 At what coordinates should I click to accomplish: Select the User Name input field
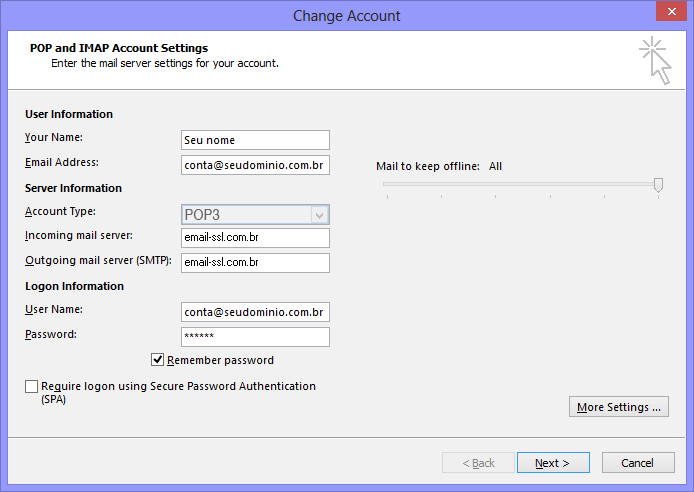[x=255, y=312]
